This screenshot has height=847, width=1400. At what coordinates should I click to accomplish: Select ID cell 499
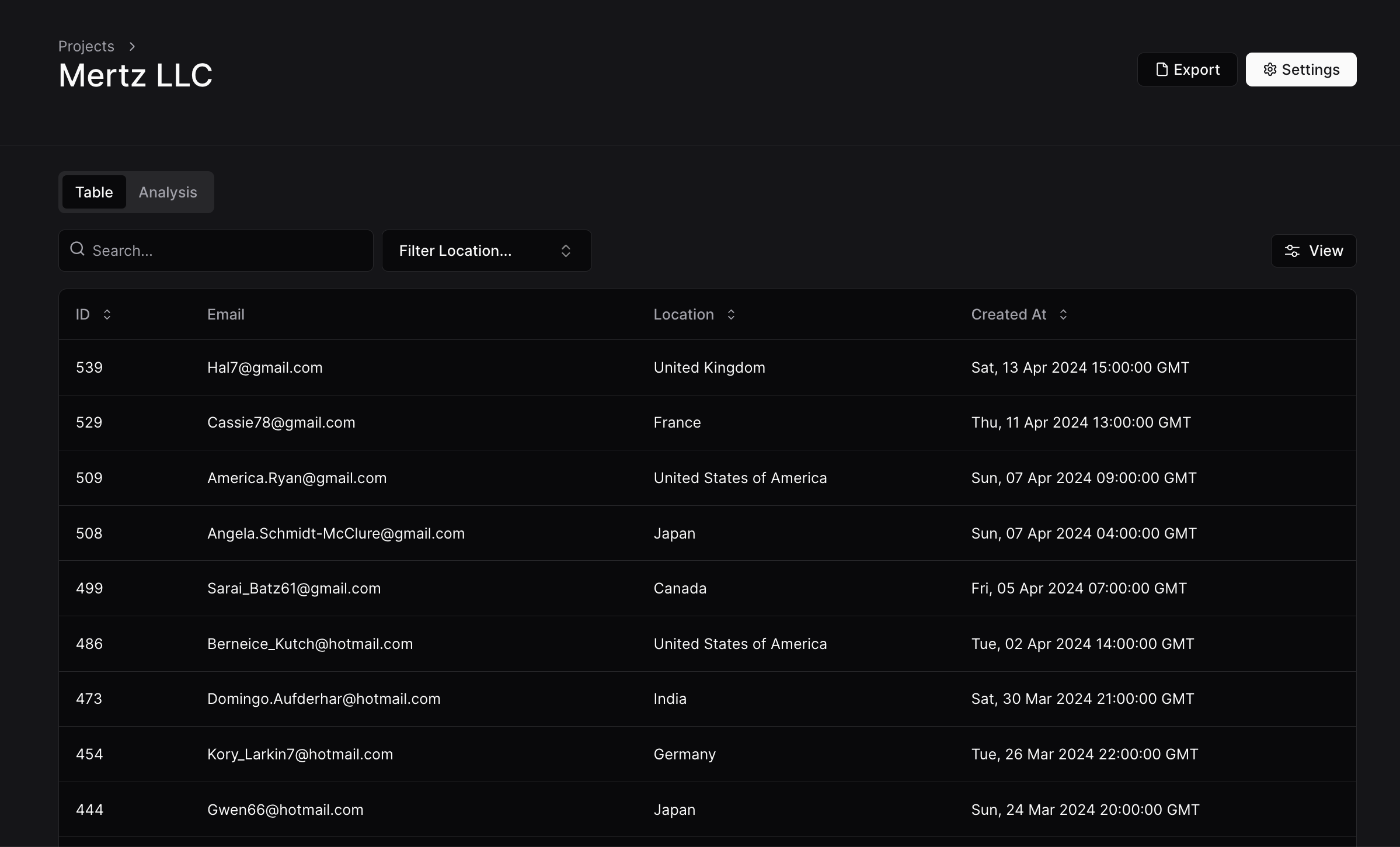(x=89, y=588)
